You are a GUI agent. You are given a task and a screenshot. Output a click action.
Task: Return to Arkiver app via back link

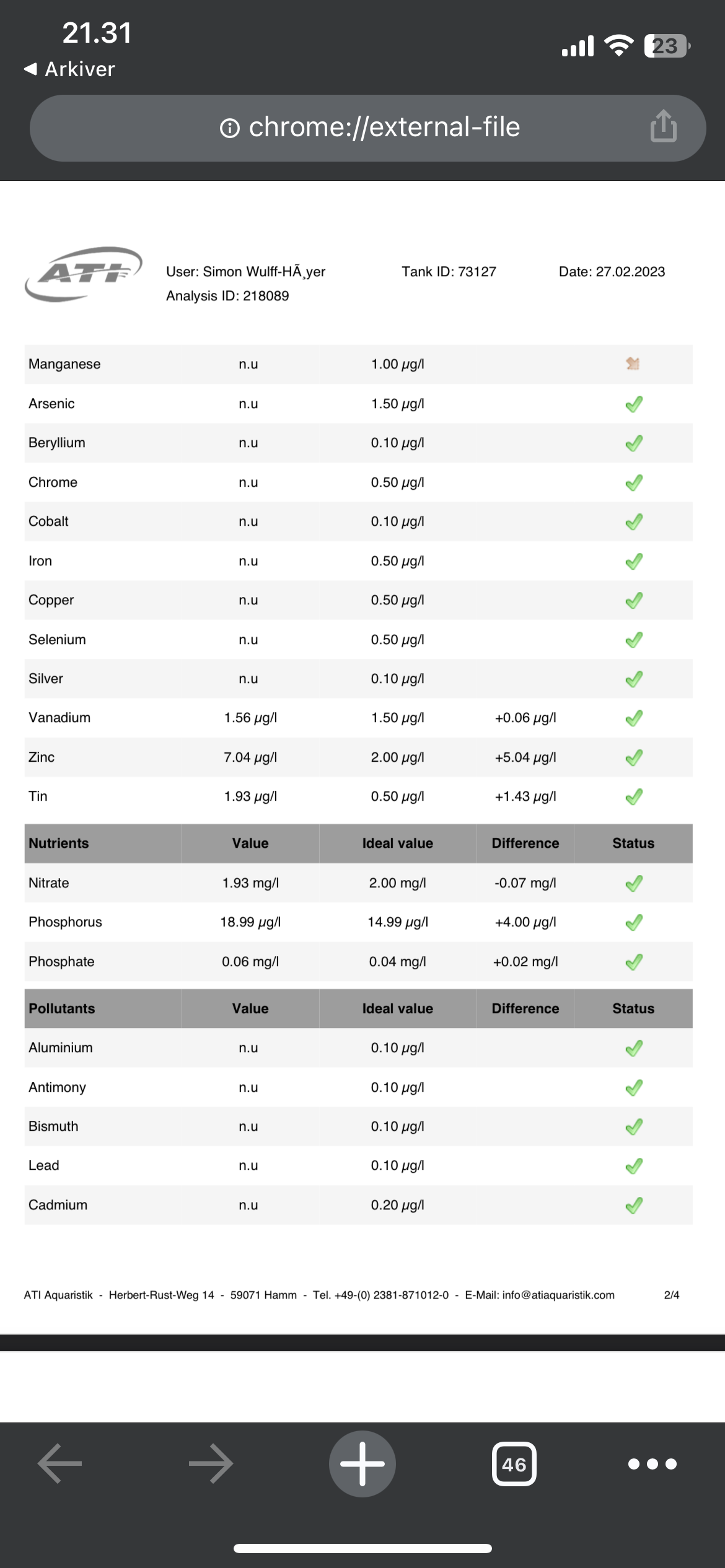pos(69,69)
